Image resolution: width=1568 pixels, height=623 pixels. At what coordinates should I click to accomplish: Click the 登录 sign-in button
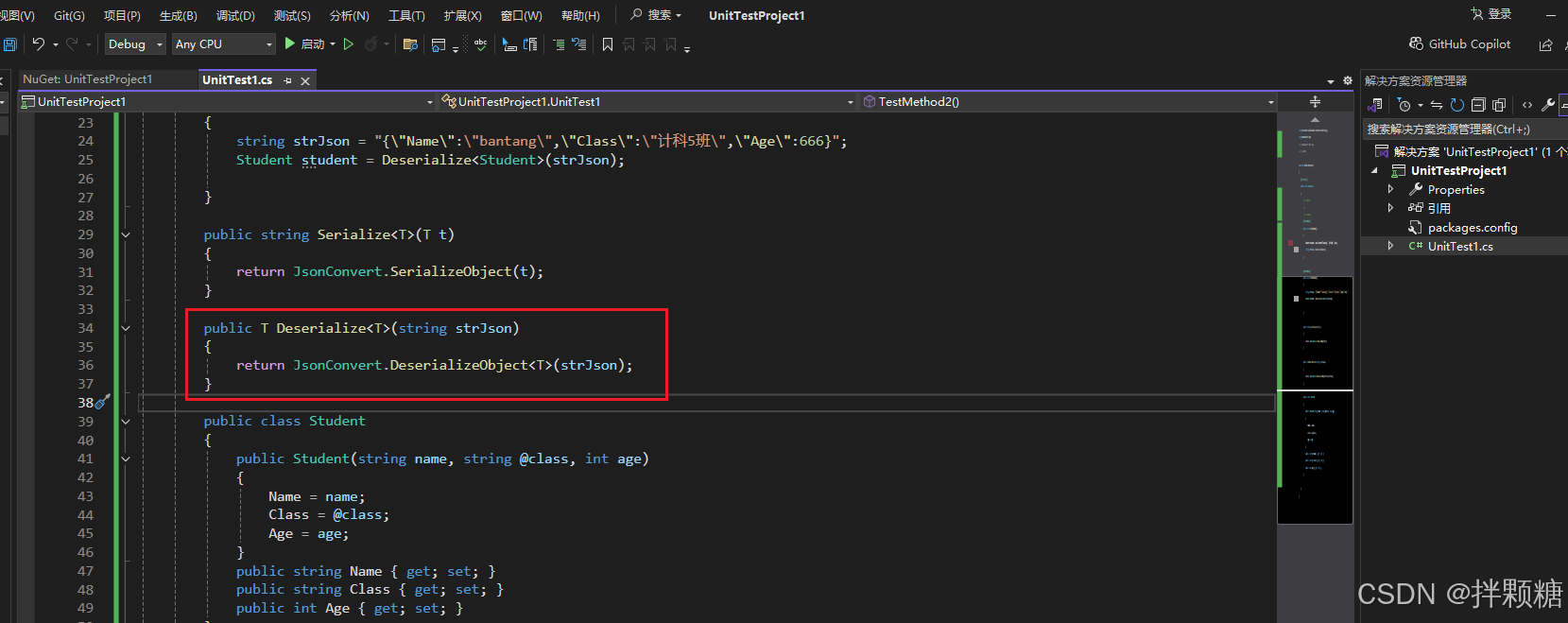coord(1490,14)
